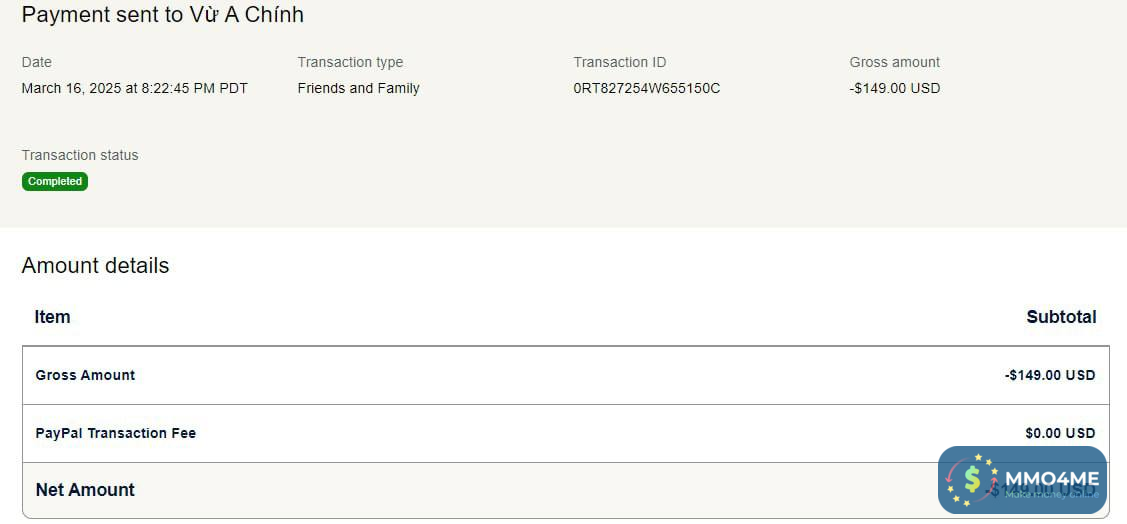Image resolution: width=1127 pixels, height=524 pixels.
Task: Click the Item column header
Action: point(52,317)
